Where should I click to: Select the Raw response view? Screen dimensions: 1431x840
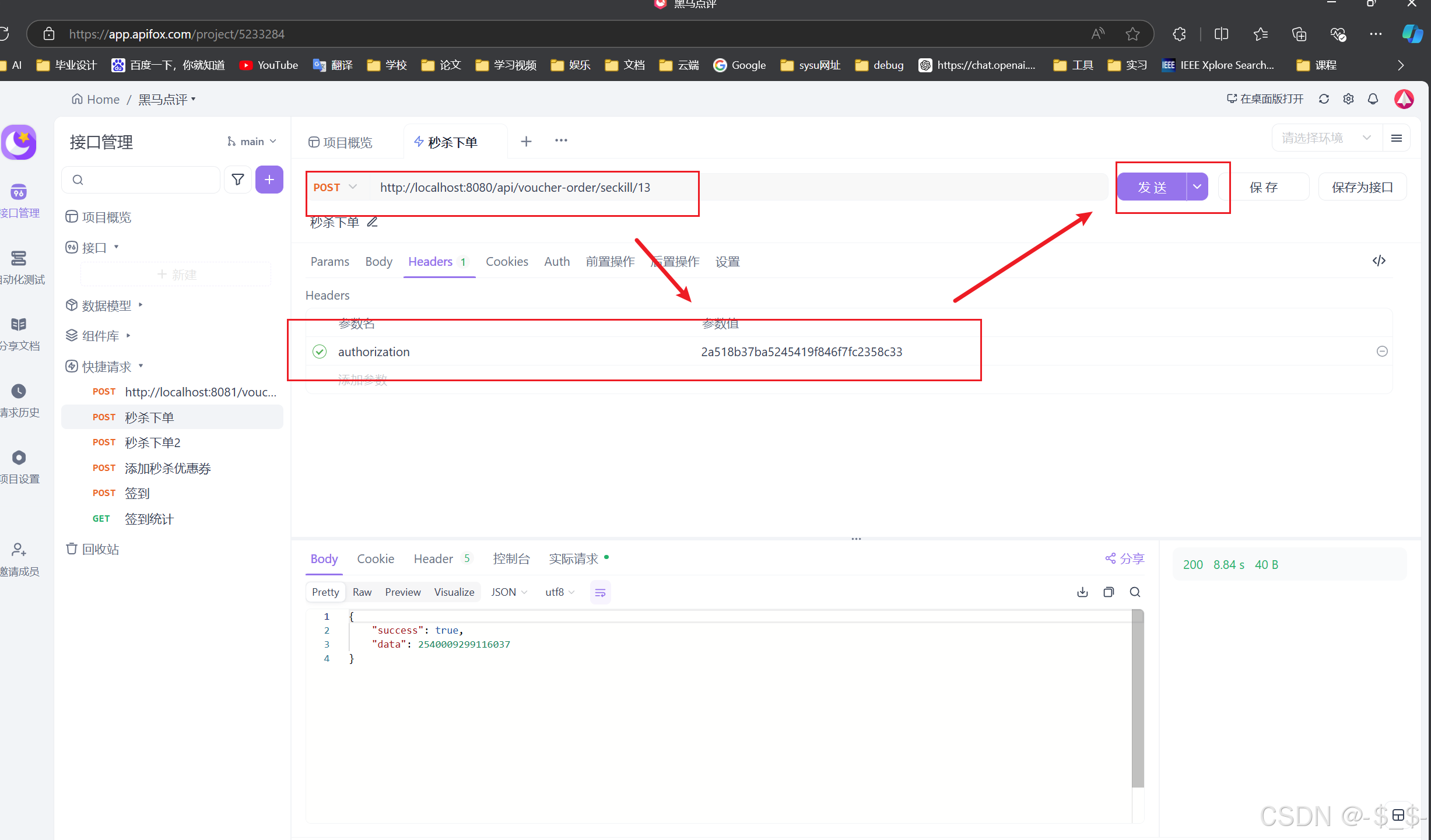[362, 592]
